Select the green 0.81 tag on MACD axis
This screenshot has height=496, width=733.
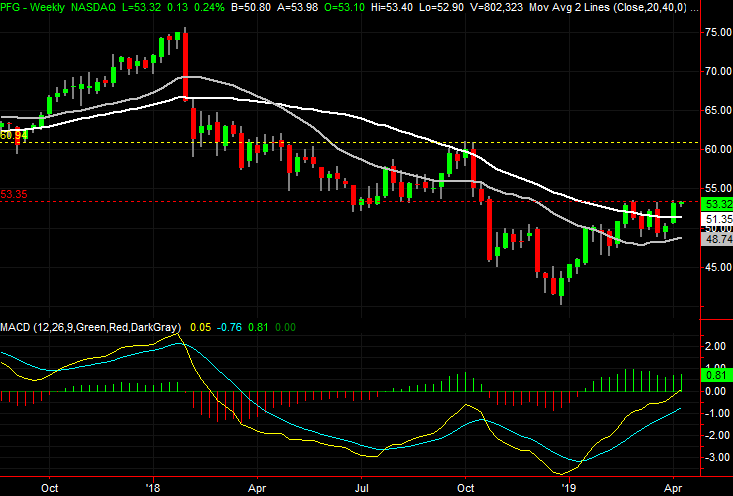point(715,375)
